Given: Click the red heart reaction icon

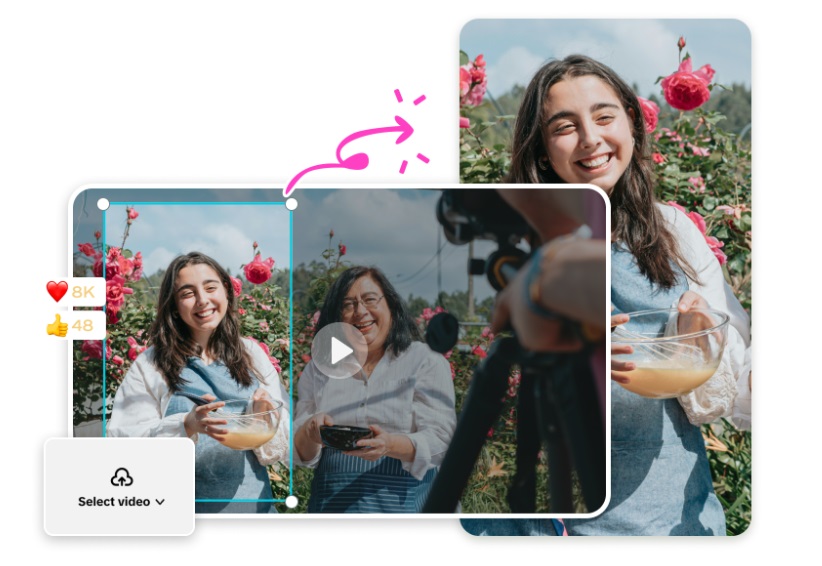Looking at the screenshot, I should point(57,291).
